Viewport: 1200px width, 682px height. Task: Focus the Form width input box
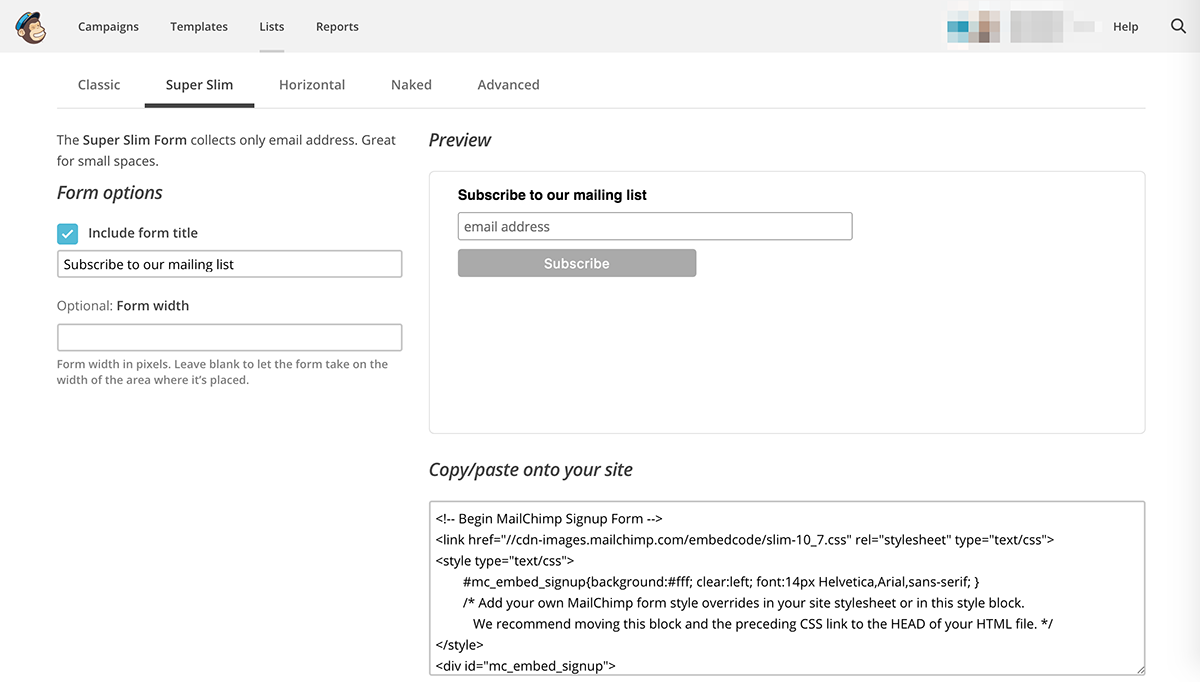[230, 338]
